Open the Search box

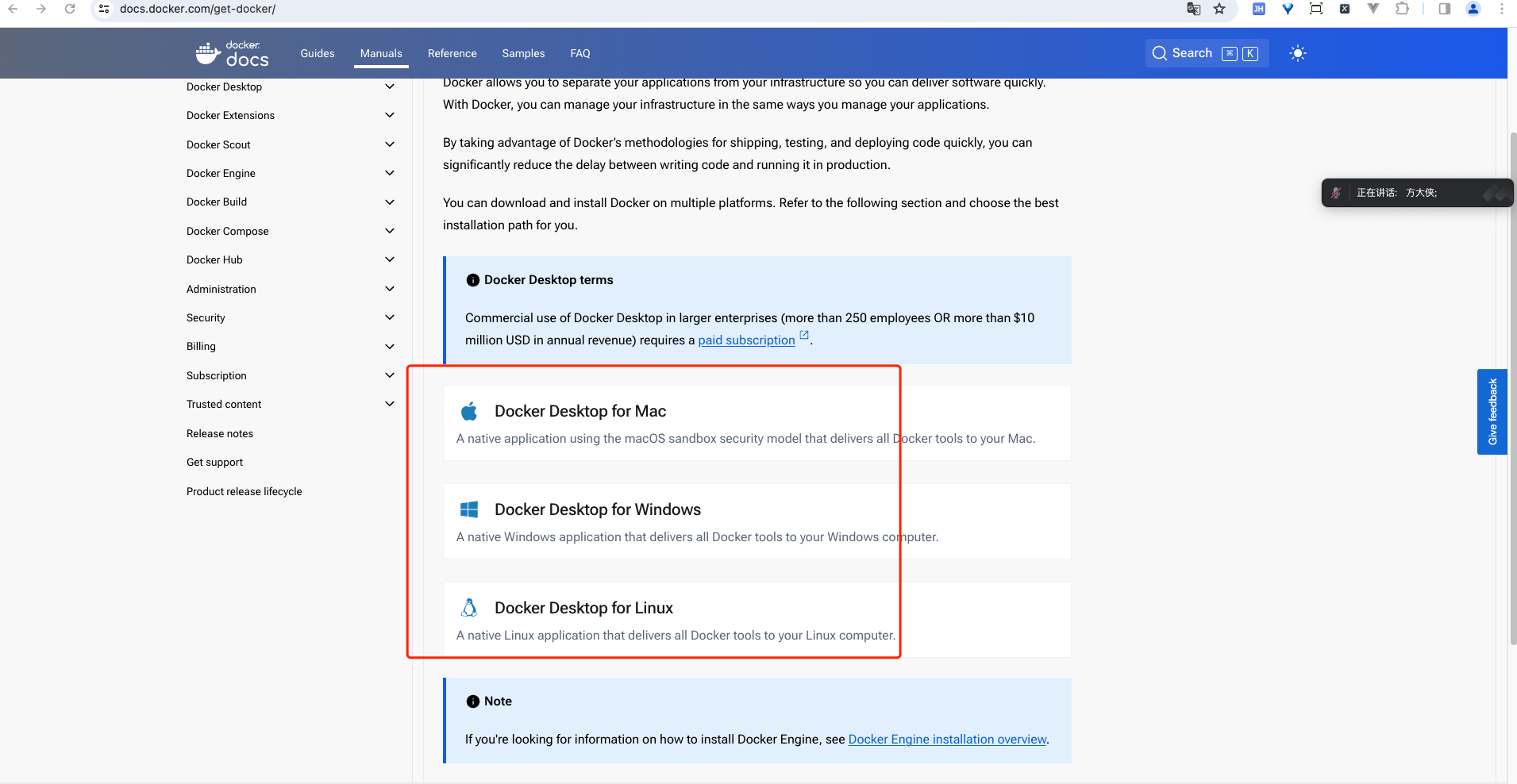[1207, 53]
